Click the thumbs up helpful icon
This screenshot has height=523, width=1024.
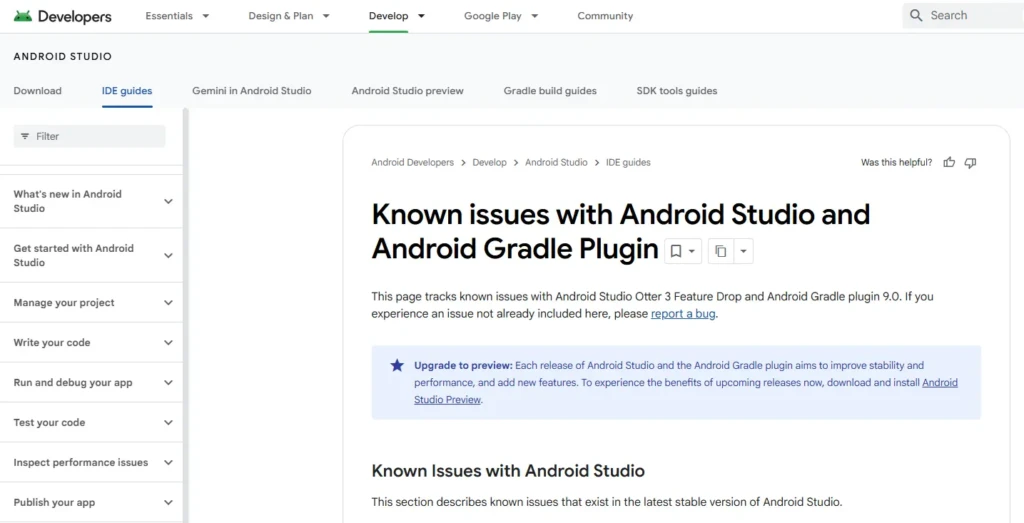click(x=949, y=163)
